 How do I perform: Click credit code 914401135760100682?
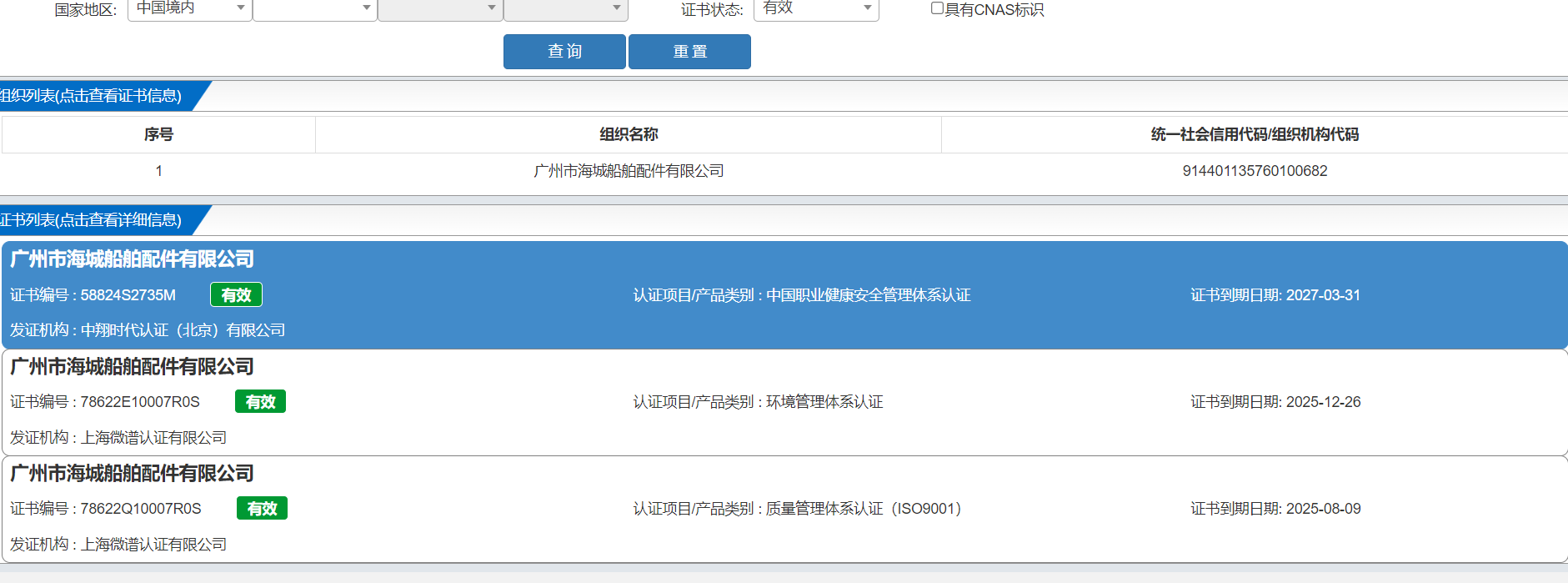point(1255,171)
